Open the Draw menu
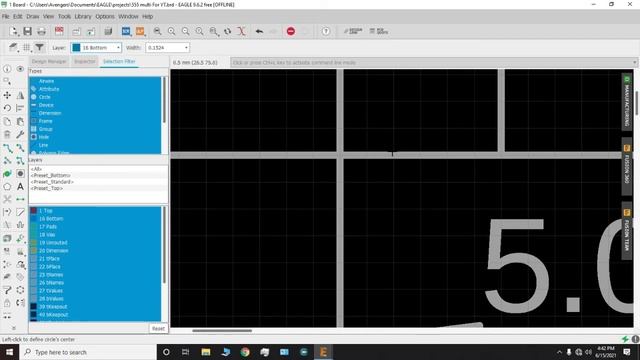 click(33, 16)
